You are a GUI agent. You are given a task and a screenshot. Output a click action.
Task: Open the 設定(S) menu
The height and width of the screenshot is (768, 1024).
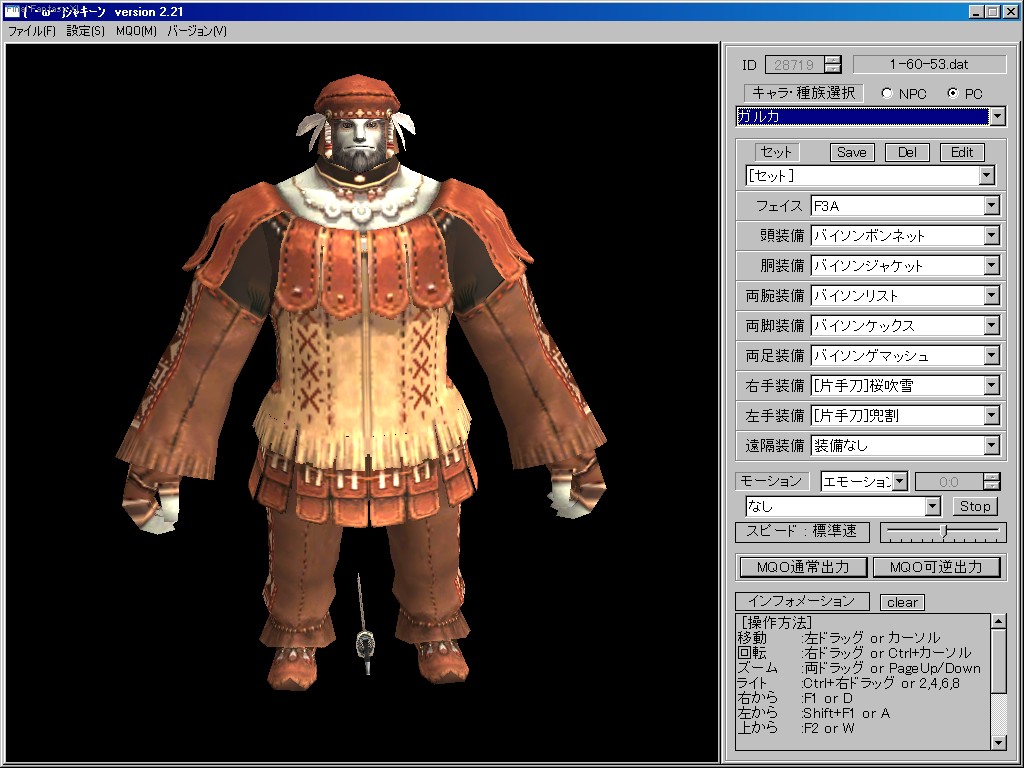[x=86, y=31]
